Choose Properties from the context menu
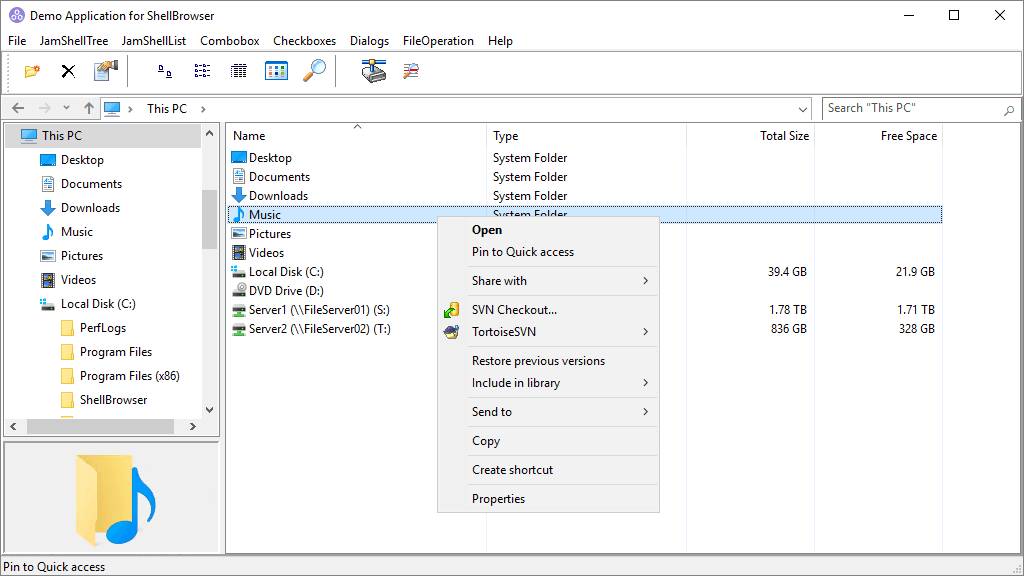This screenshot has height=576, width=1024. pyautogui.click(x=498, y=499)
